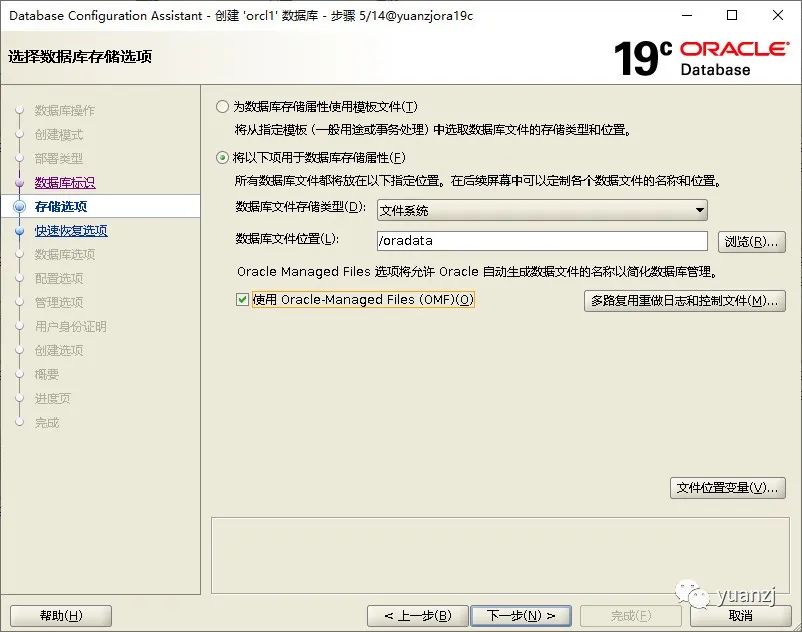The height and width of the screenshot is (632, 802).
Task: Click the 创建选项 step text
Action: pyautogui.click(x=58, y=351)
